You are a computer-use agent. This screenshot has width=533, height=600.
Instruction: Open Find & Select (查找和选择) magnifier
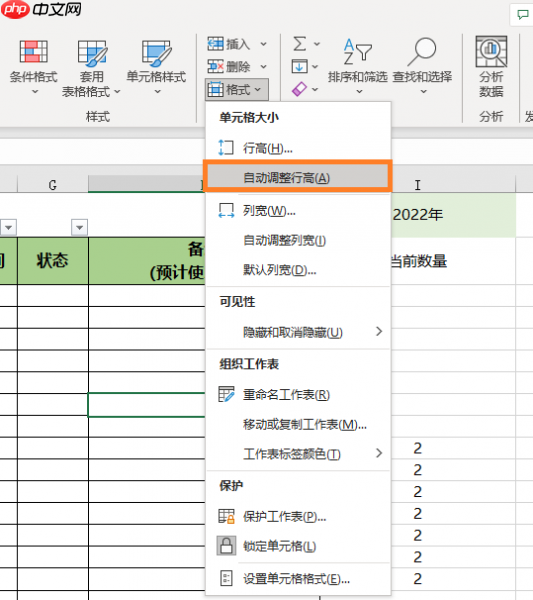422,52
